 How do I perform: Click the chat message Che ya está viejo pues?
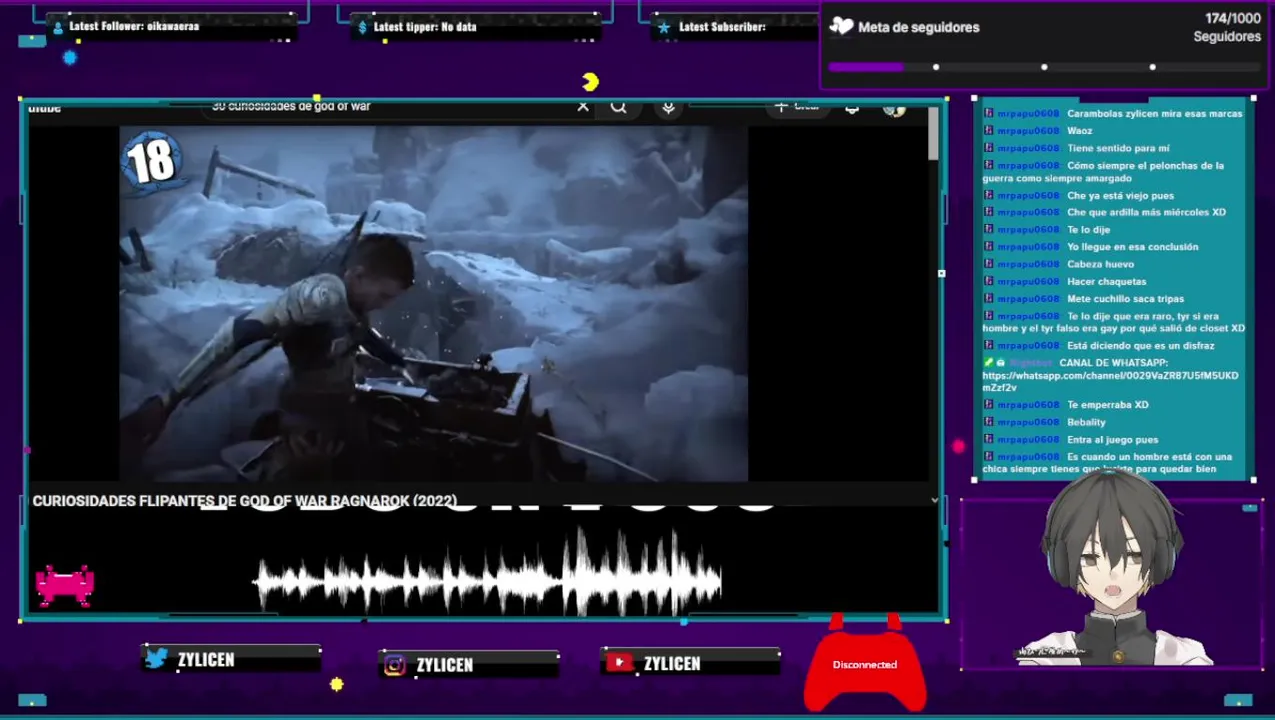[x=1120, y=195]
